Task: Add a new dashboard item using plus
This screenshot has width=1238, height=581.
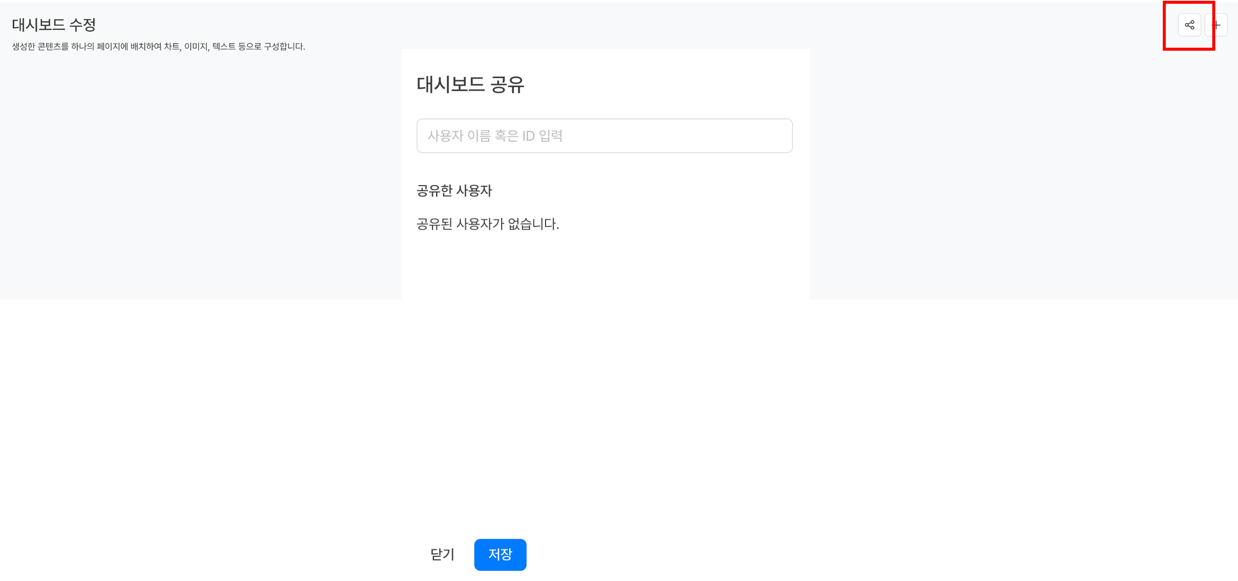Action: pos(1218,25)
